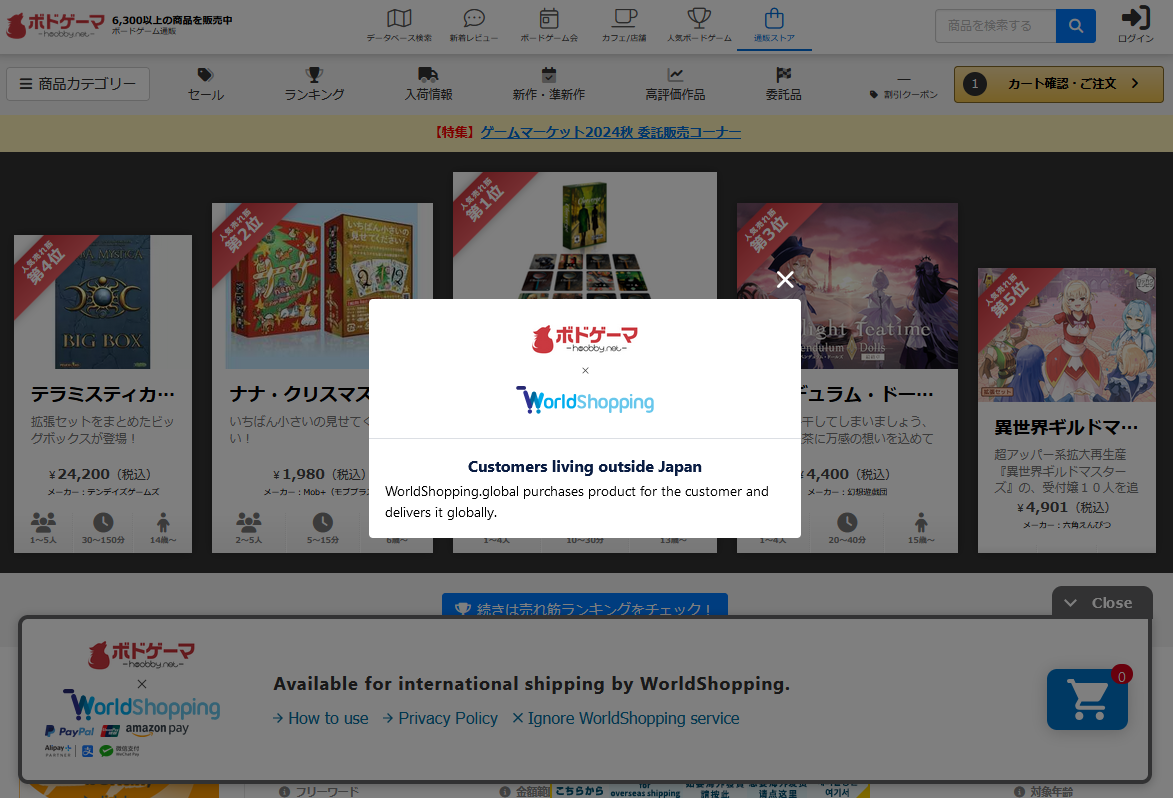Open the 高評価作品 chart menu item
Image resolution: width=1173 pixels, height=798 pixels.
tap(675, 85)
